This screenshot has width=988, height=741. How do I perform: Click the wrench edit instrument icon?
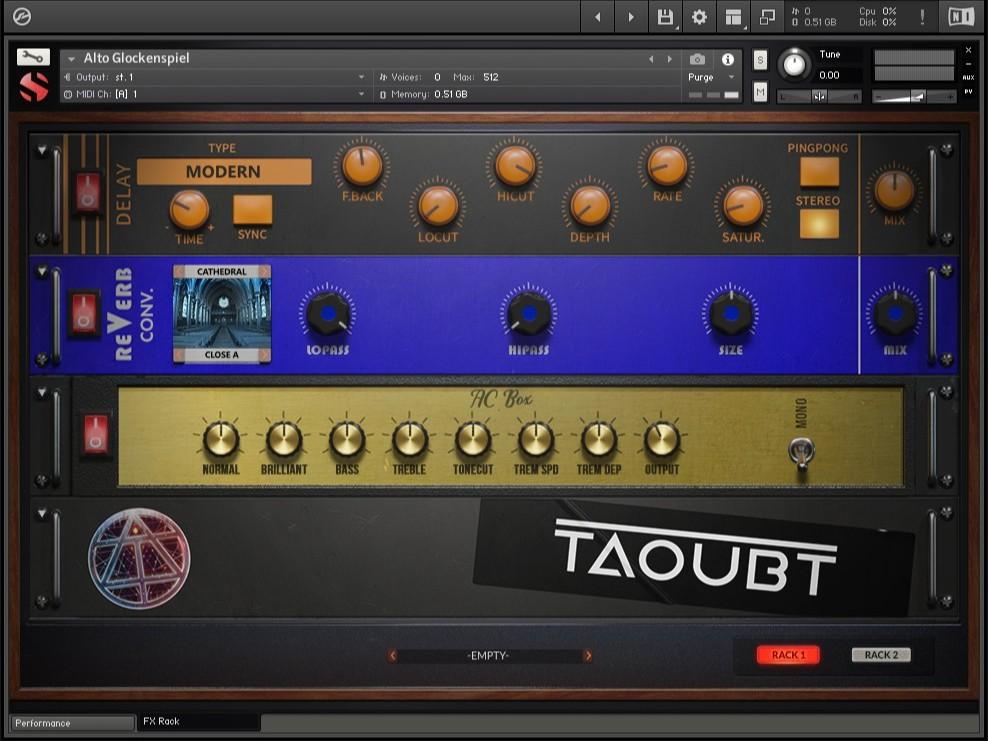pyautogui.click(x=33, y=57)
